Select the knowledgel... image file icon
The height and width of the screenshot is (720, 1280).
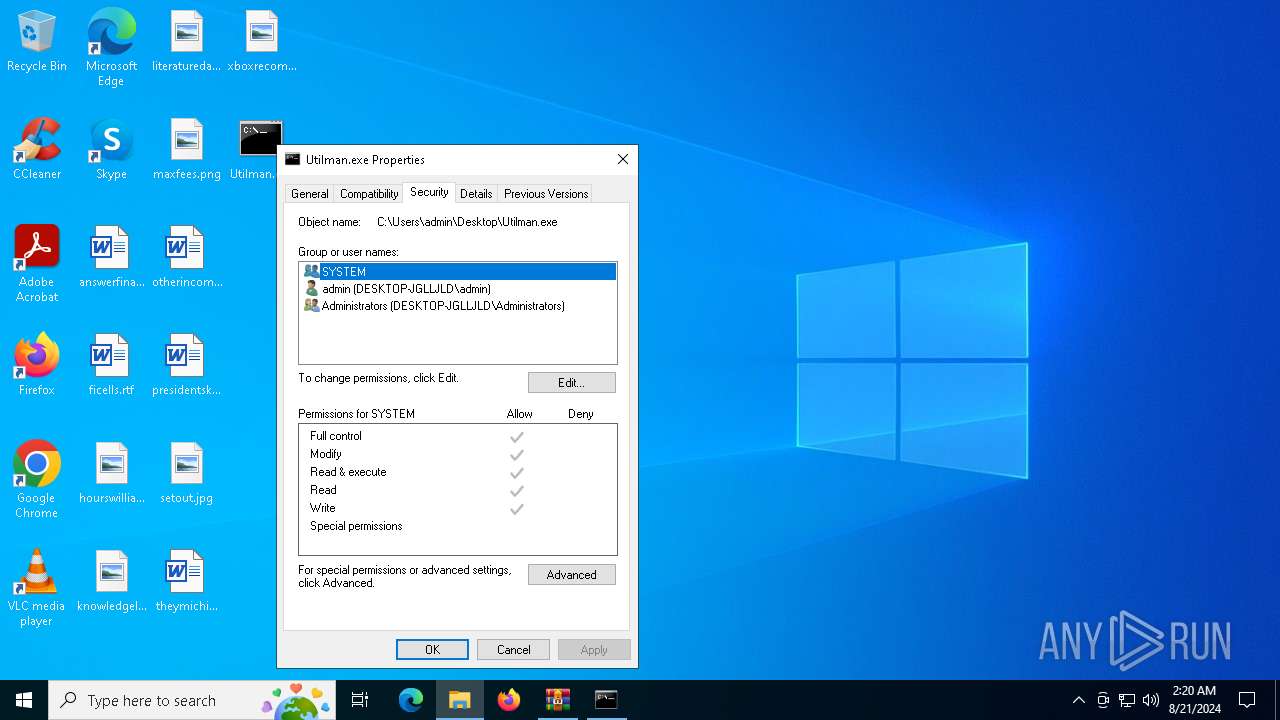111,582
